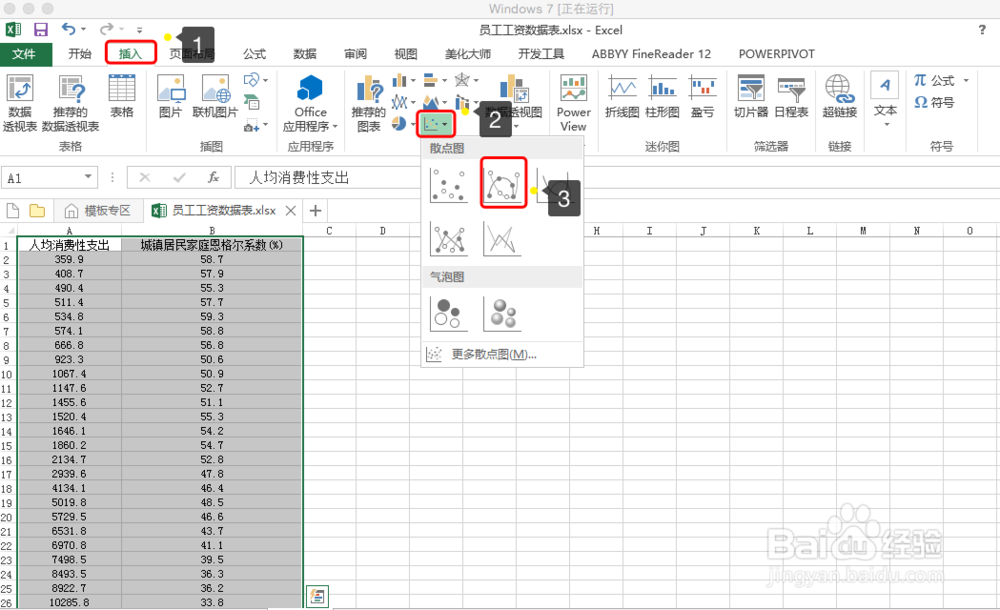Open the 模板专区 templates tab
Screen dimensions: 1000x610
coord(98,210)
